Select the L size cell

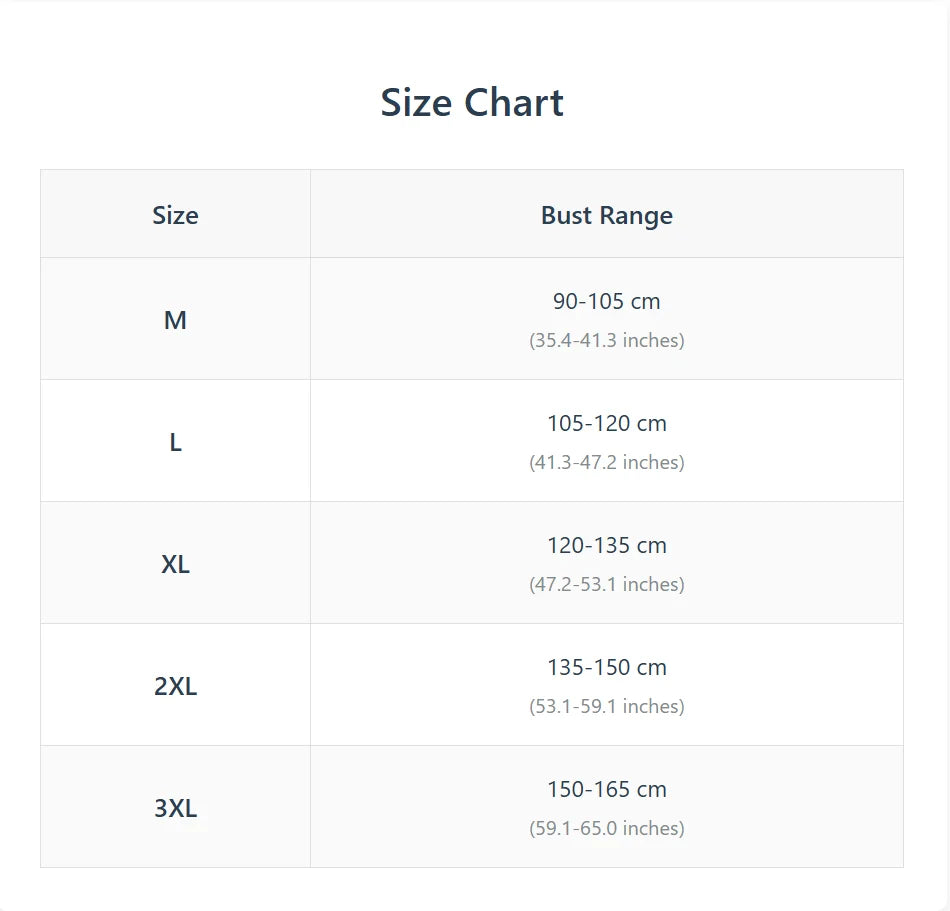point(175,442)
